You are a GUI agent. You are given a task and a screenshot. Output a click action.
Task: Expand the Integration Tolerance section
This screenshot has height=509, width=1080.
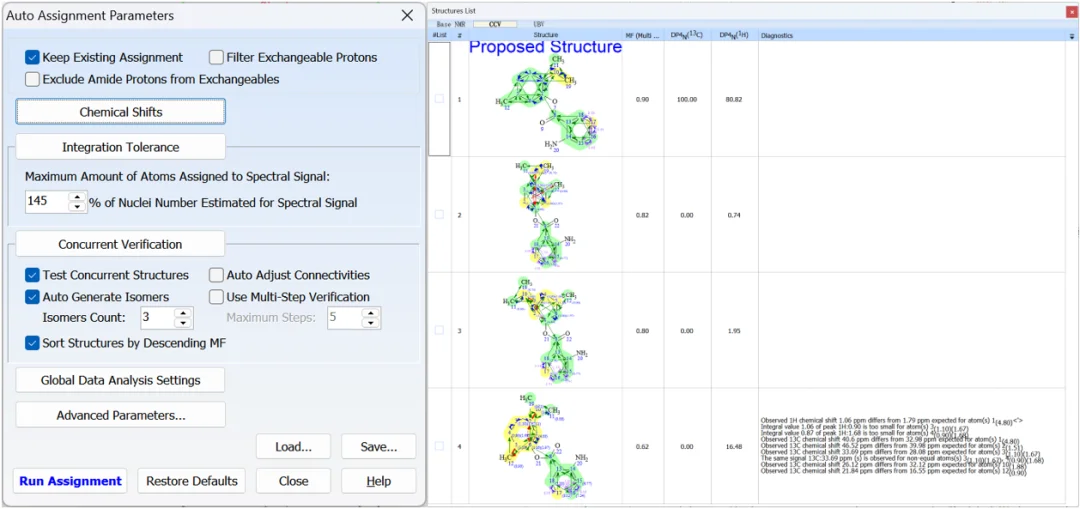click(x=121, y=147)
